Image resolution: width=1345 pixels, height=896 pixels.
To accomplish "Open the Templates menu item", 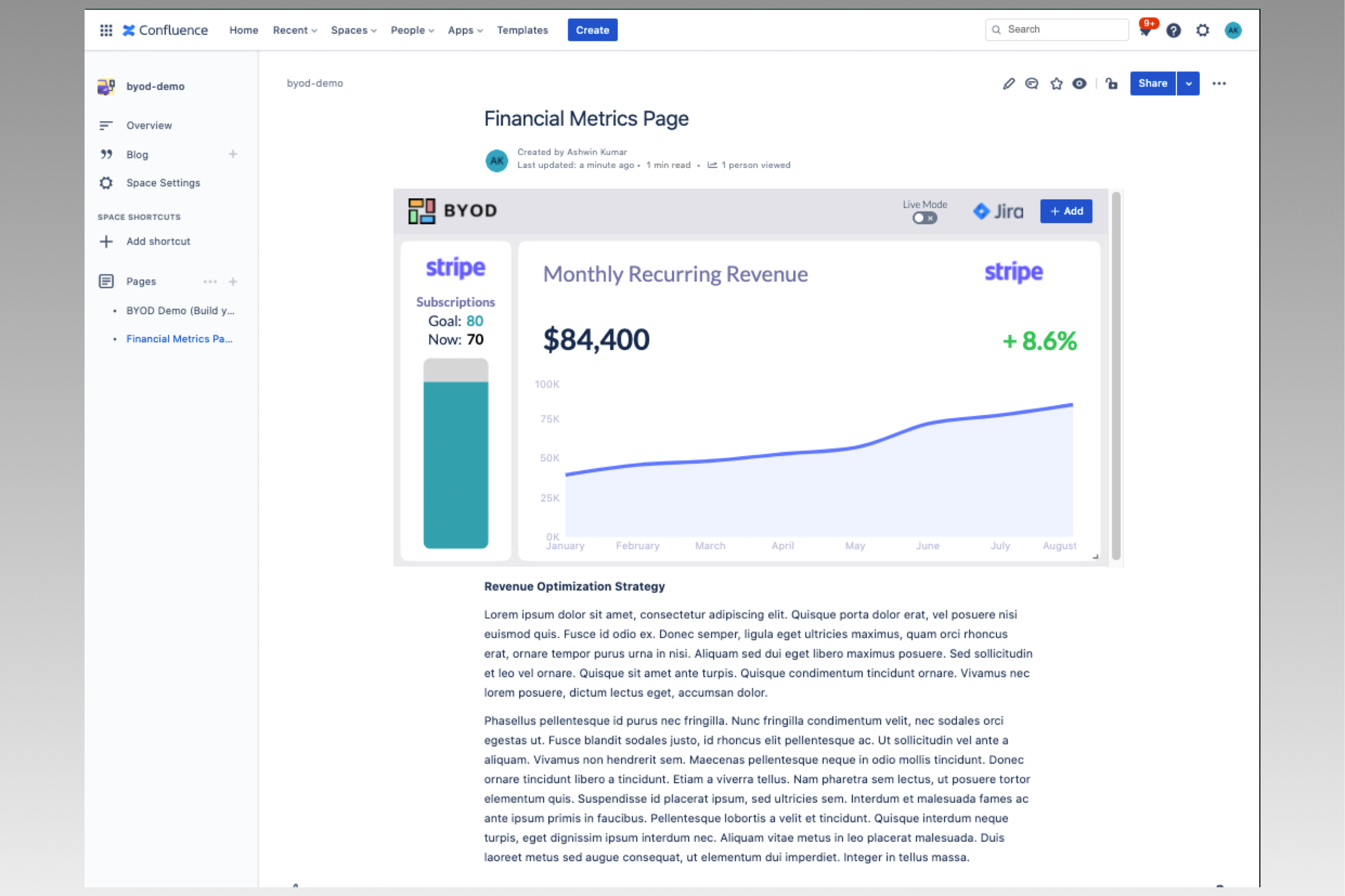I will pos(522,31).
